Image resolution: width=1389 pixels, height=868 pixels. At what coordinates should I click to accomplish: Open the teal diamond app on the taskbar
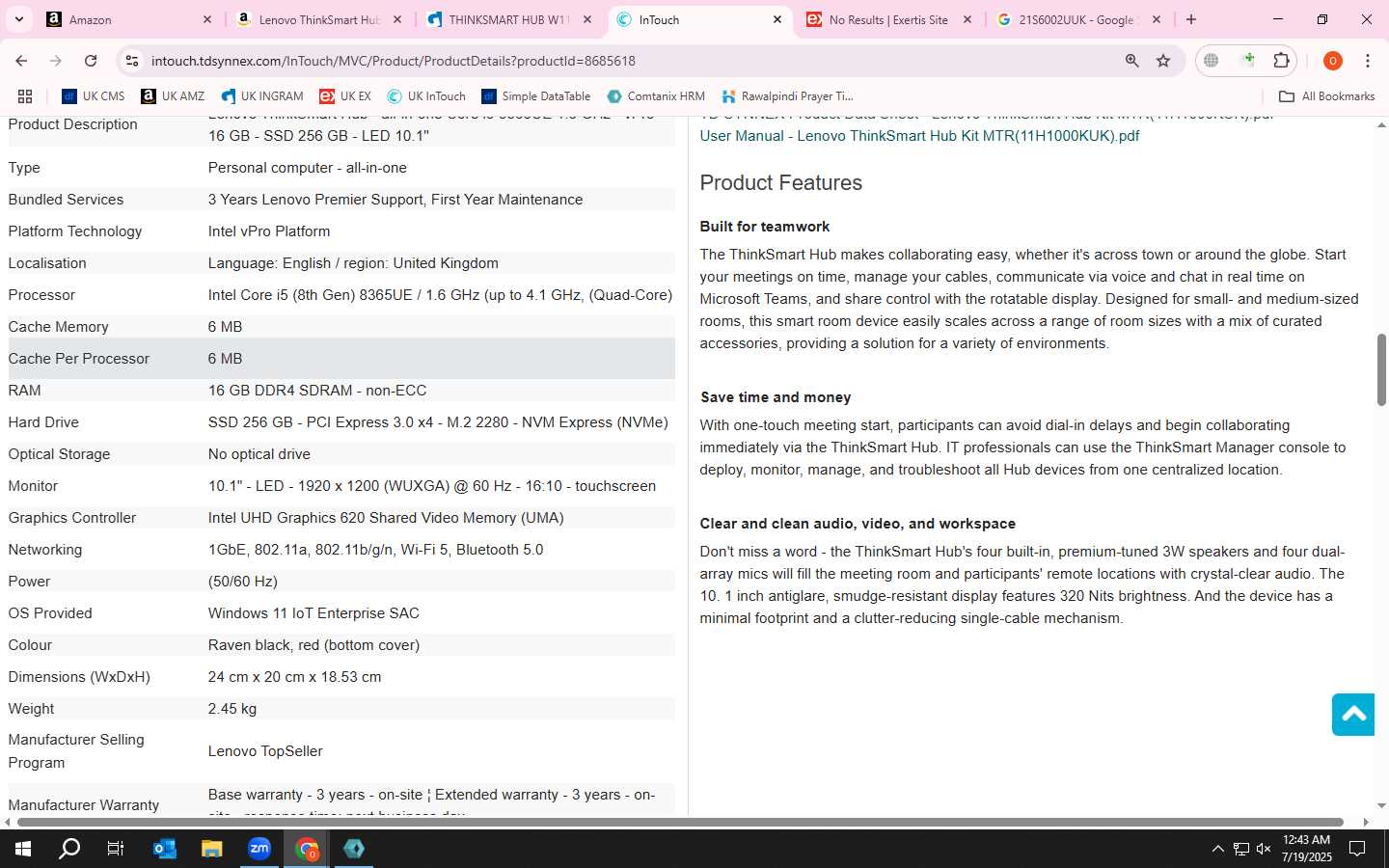tap(354, 849)
